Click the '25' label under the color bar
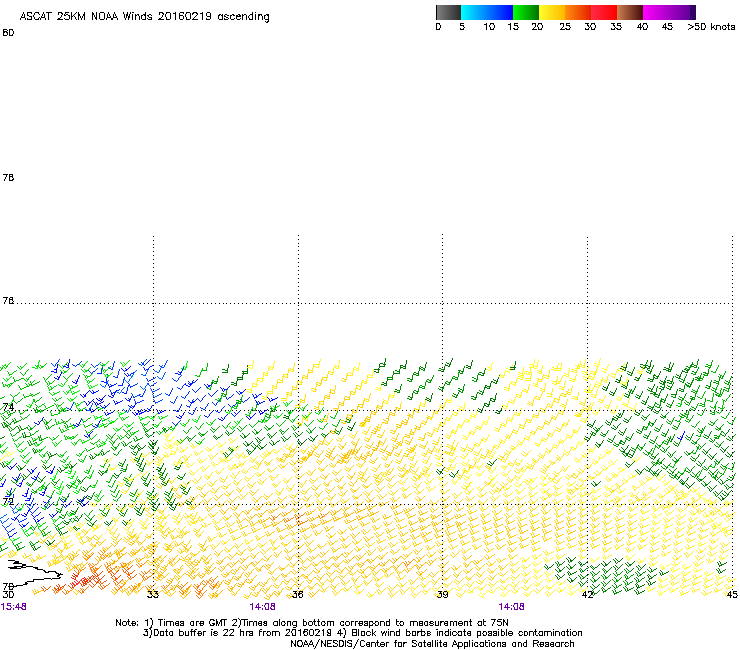 (565, 27)
